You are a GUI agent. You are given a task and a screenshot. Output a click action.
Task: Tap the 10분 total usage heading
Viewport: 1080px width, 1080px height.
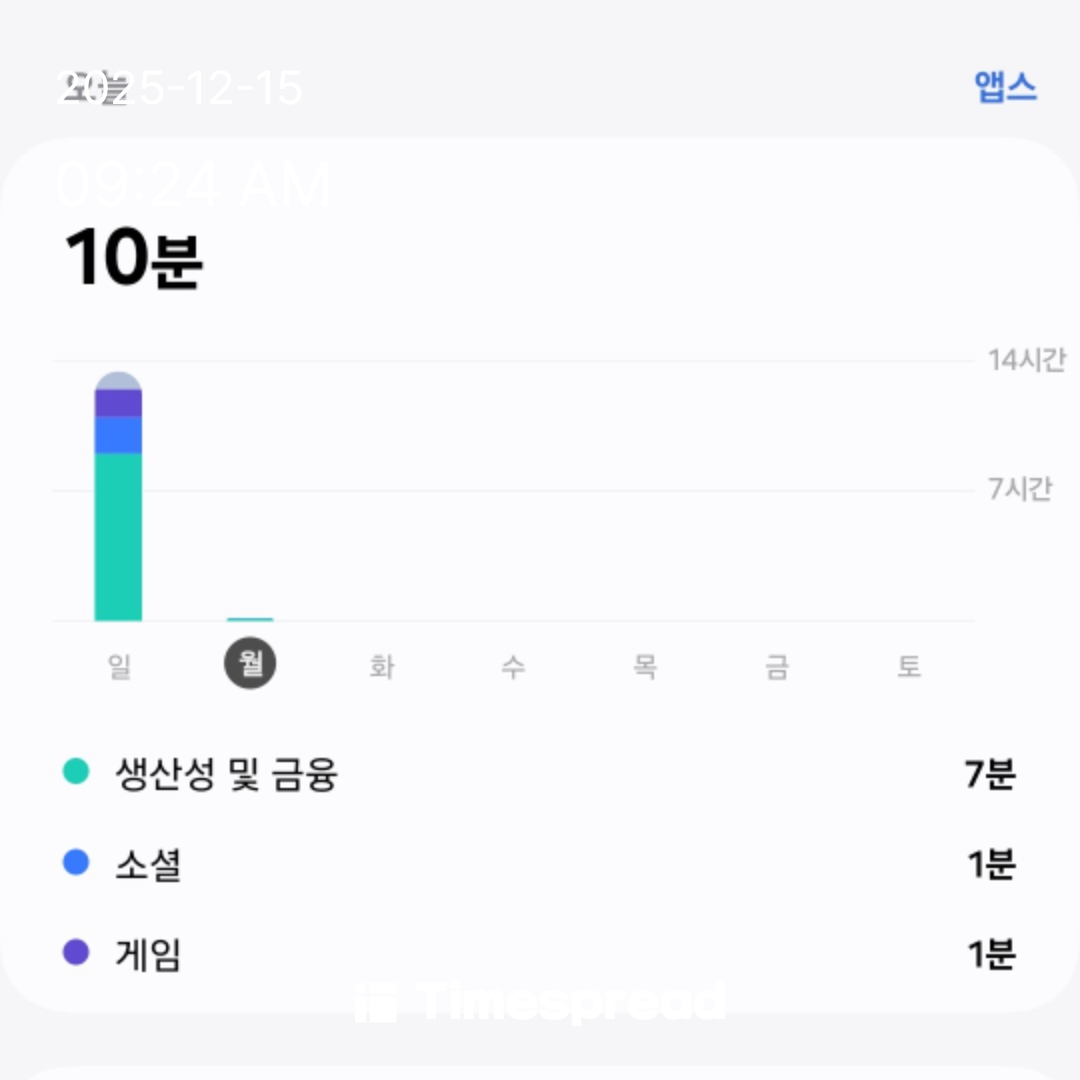(x=134, y=259)
